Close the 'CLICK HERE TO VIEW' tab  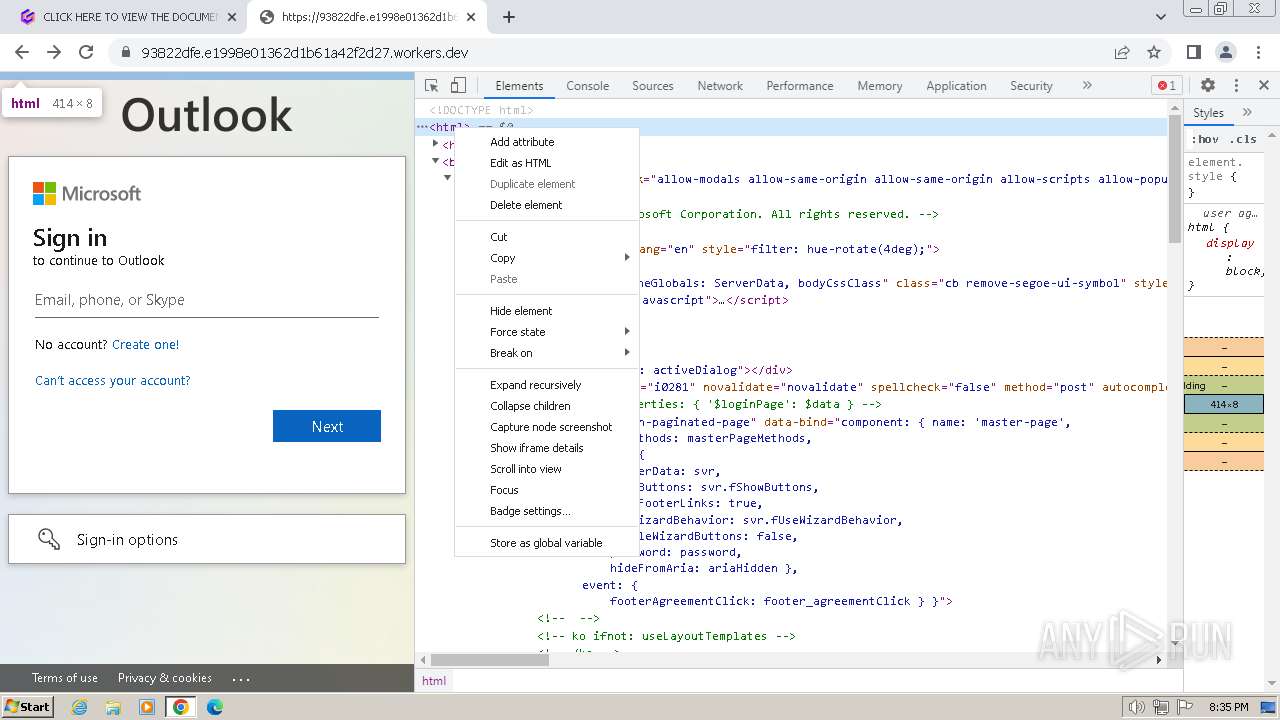click(232, 17)
